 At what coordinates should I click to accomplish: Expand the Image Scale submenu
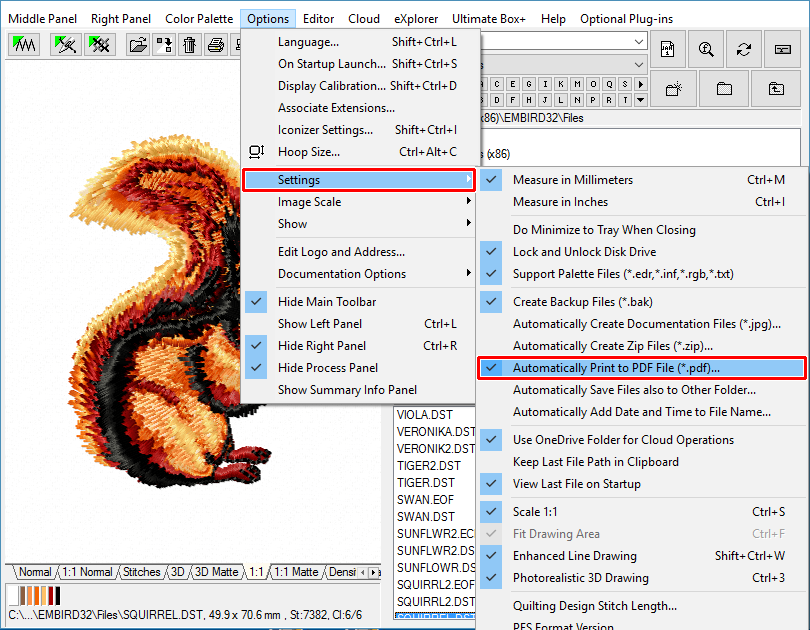point(359,202)
